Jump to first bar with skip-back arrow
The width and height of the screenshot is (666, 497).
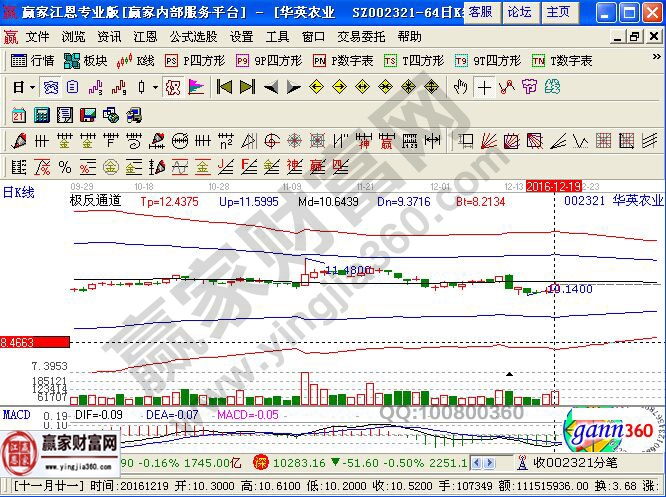click(x=224, y=87)
